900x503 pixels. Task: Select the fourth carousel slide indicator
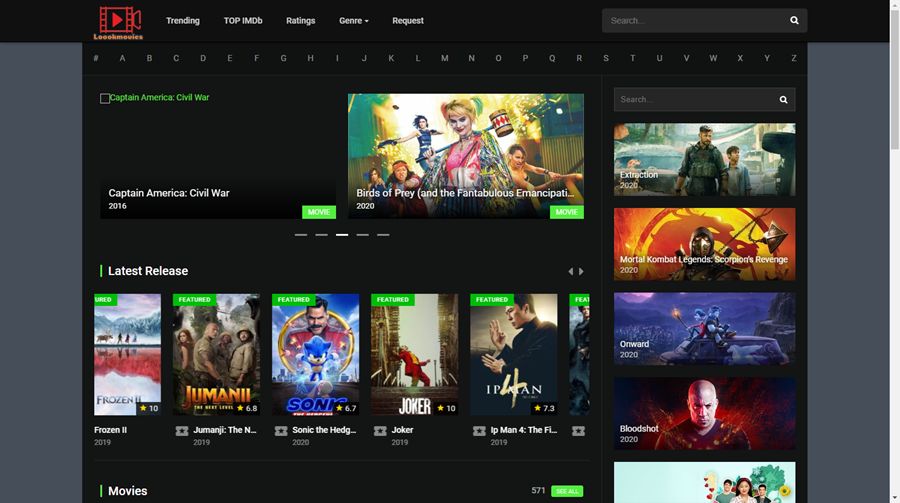362,235
